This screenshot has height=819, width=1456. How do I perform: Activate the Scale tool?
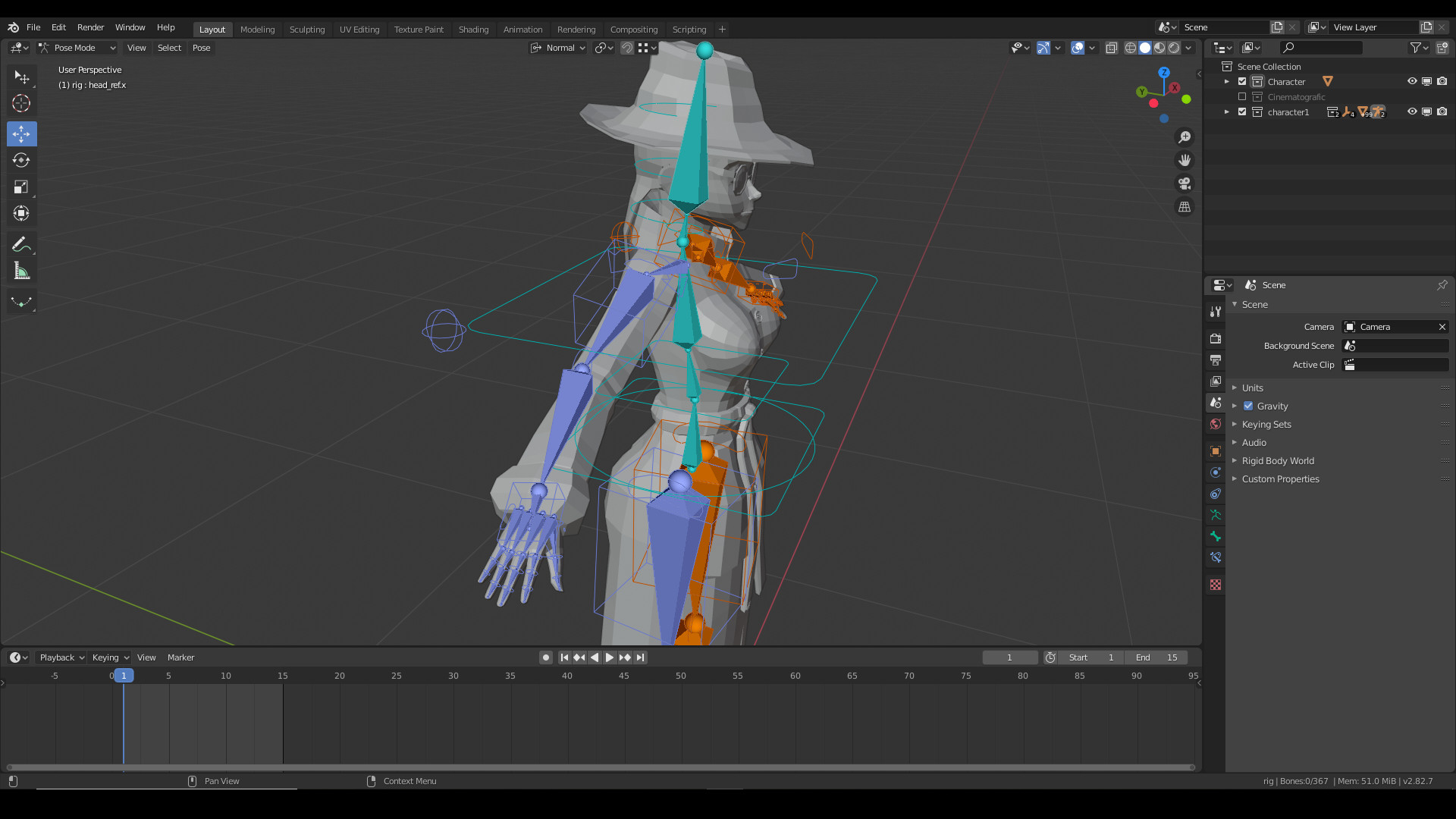[21, 187]
